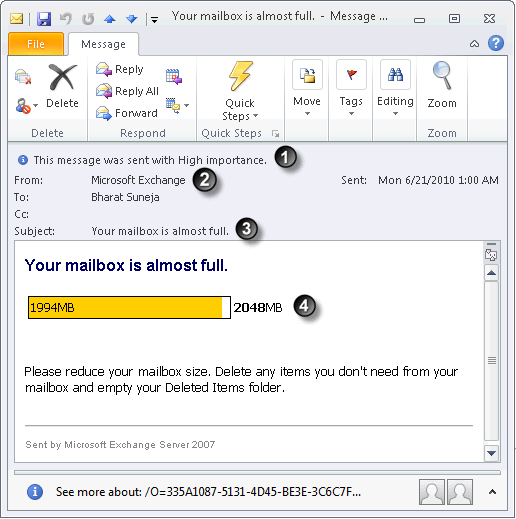Click the scroll down arrow in message body
The height and width of the screenshot is (519, 516).
point(491,453)
